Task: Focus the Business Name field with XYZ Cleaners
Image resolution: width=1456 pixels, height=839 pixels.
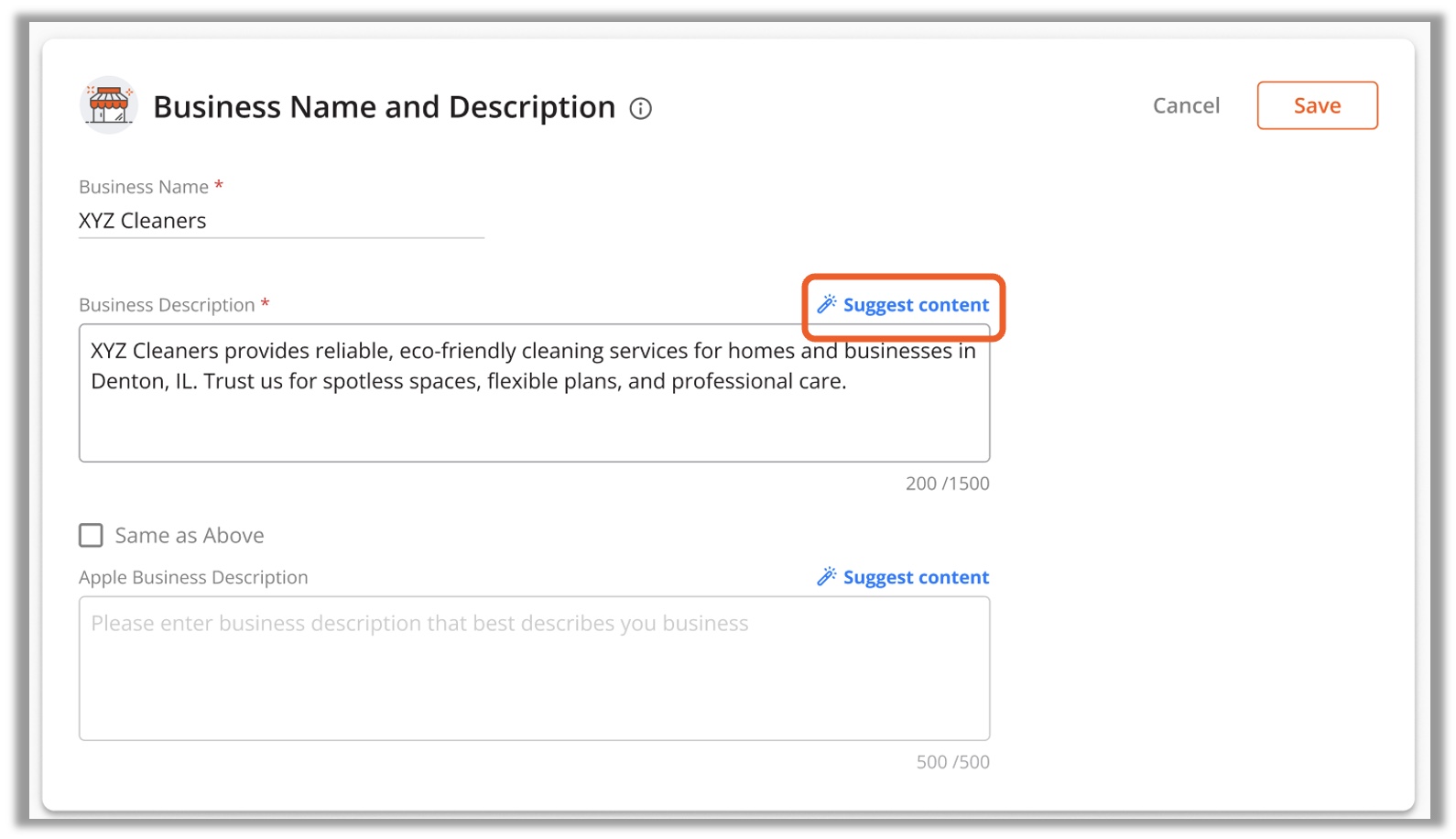Action: 281,221
